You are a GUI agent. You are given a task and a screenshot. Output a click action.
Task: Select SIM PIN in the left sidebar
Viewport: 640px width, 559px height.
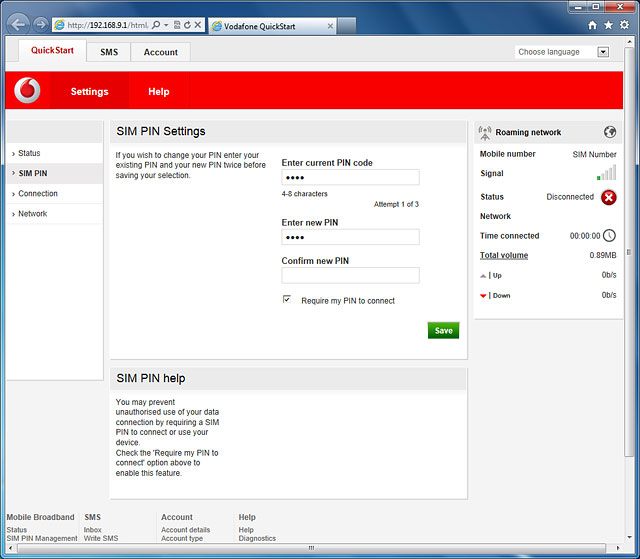tap(55, 173)
